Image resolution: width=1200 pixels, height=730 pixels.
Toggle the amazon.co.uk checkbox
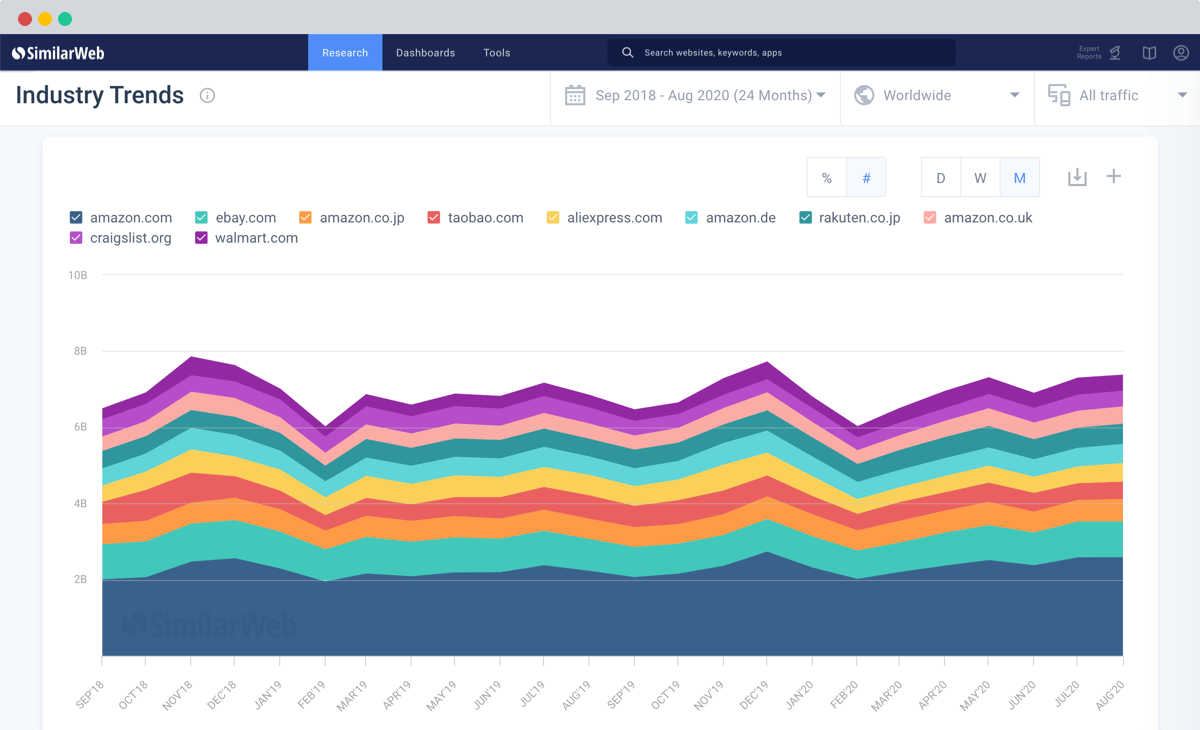929,217
